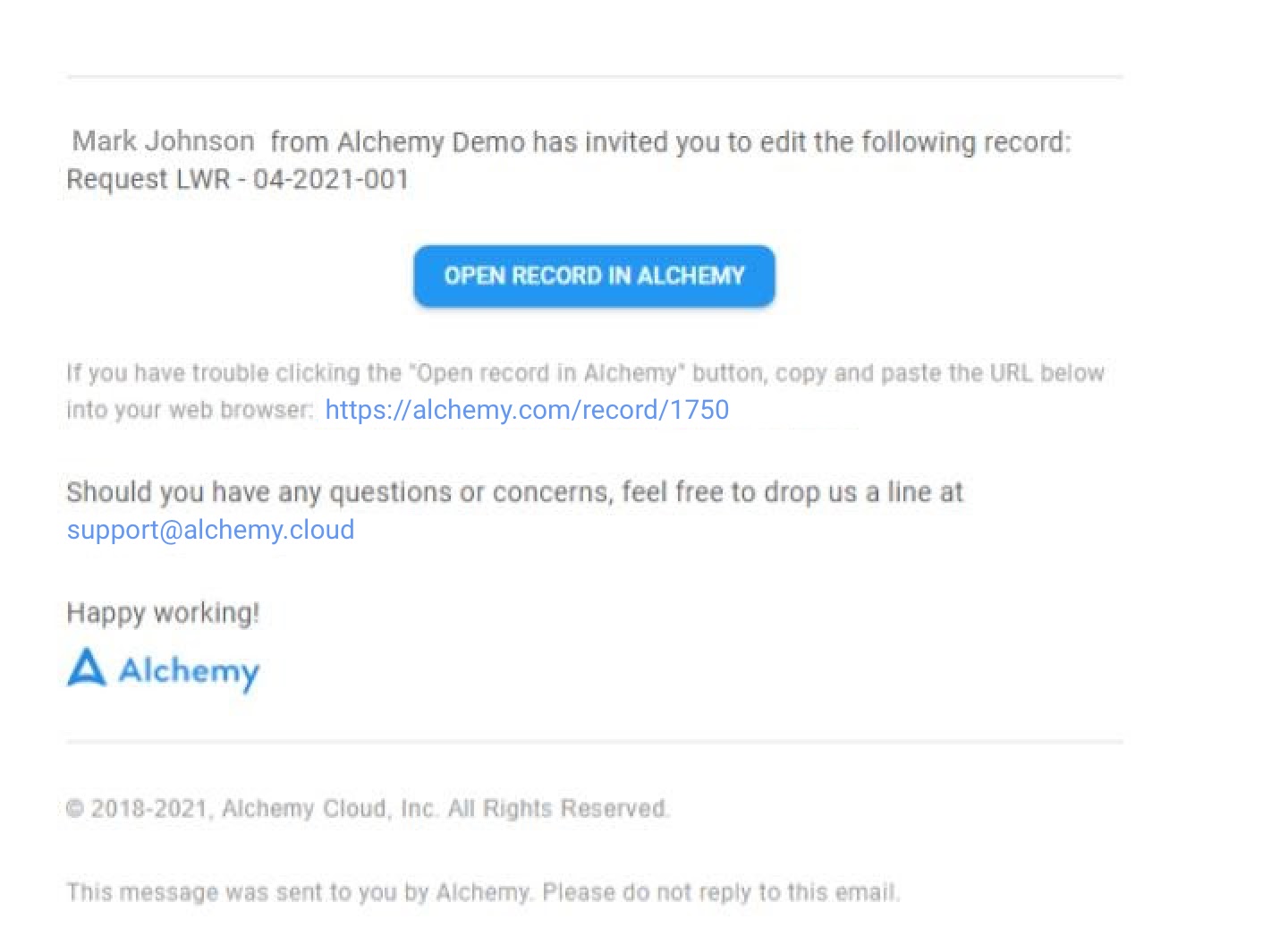Viewport: 1288px width, 945px height.
Task: Click the "If you have trouble clicking" sentence
Action: tap(585, 373)
